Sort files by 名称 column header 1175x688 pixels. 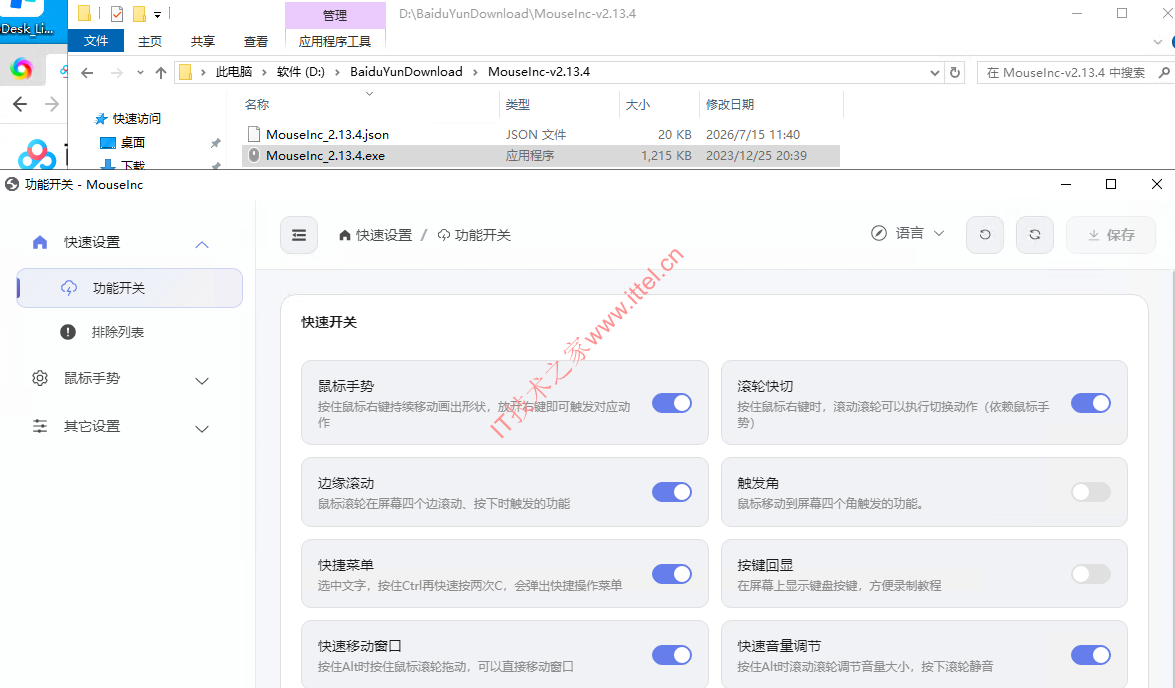tap(257, 105)
